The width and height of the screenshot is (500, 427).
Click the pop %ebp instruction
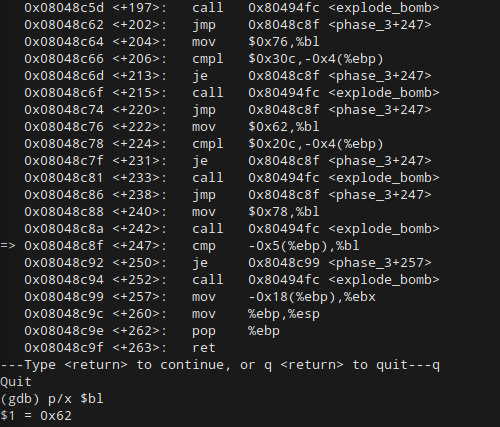click(236, 331)
